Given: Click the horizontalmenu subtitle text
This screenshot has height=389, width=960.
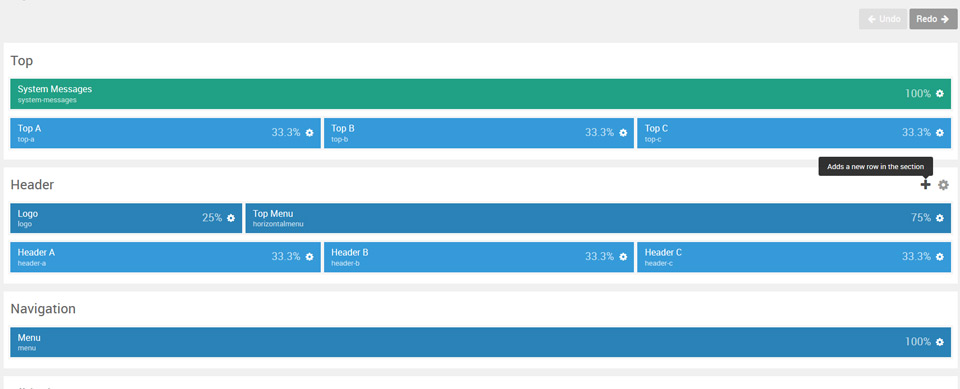Looking at the screenshot, I should coord(278,224).
